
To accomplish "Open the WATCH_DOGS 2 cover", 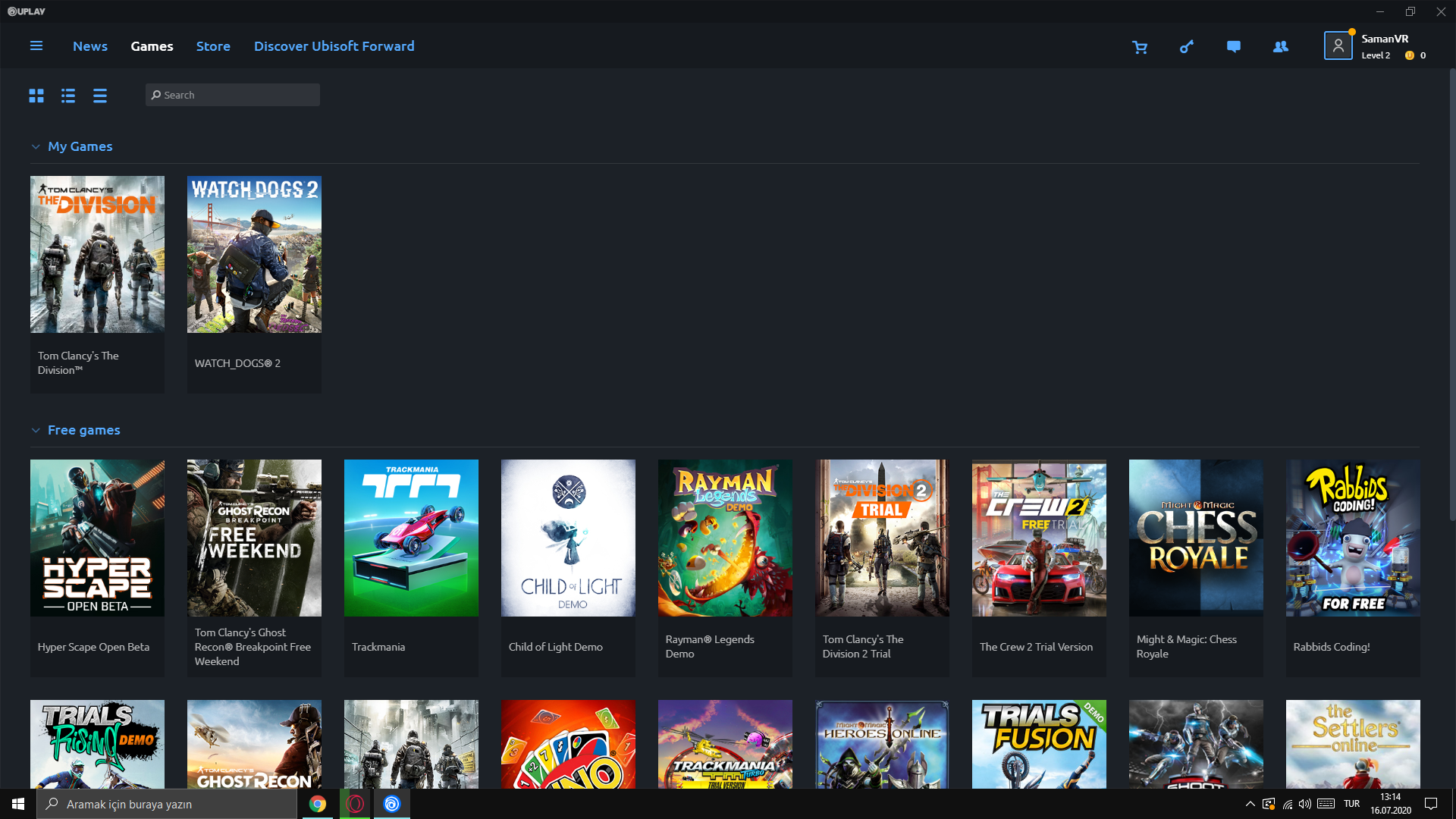I will click(x=254, y=254).
